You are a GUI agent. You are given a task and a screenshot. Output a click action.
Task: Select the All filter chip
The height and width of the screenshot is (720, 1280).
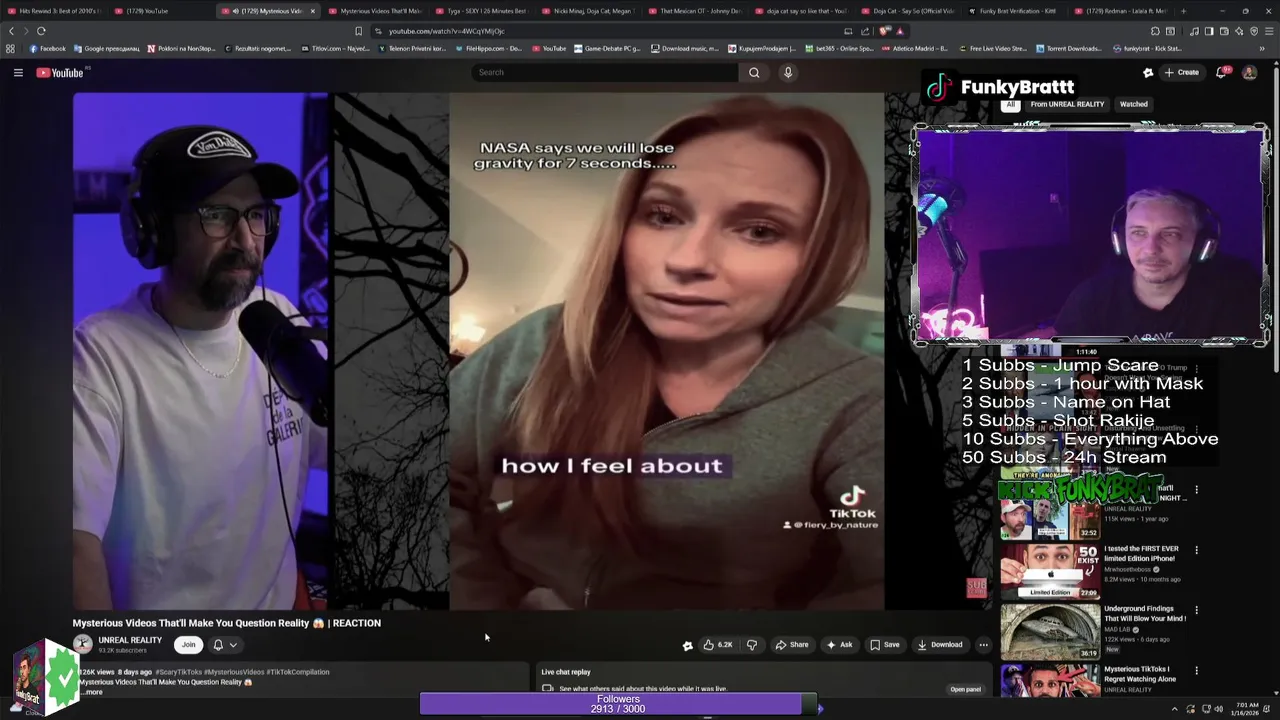click(x=1010, y=104)
